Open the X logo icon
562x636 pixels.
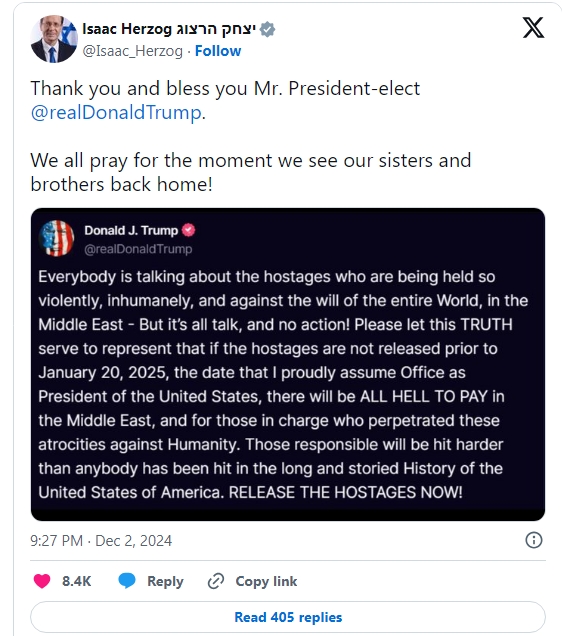533,28
